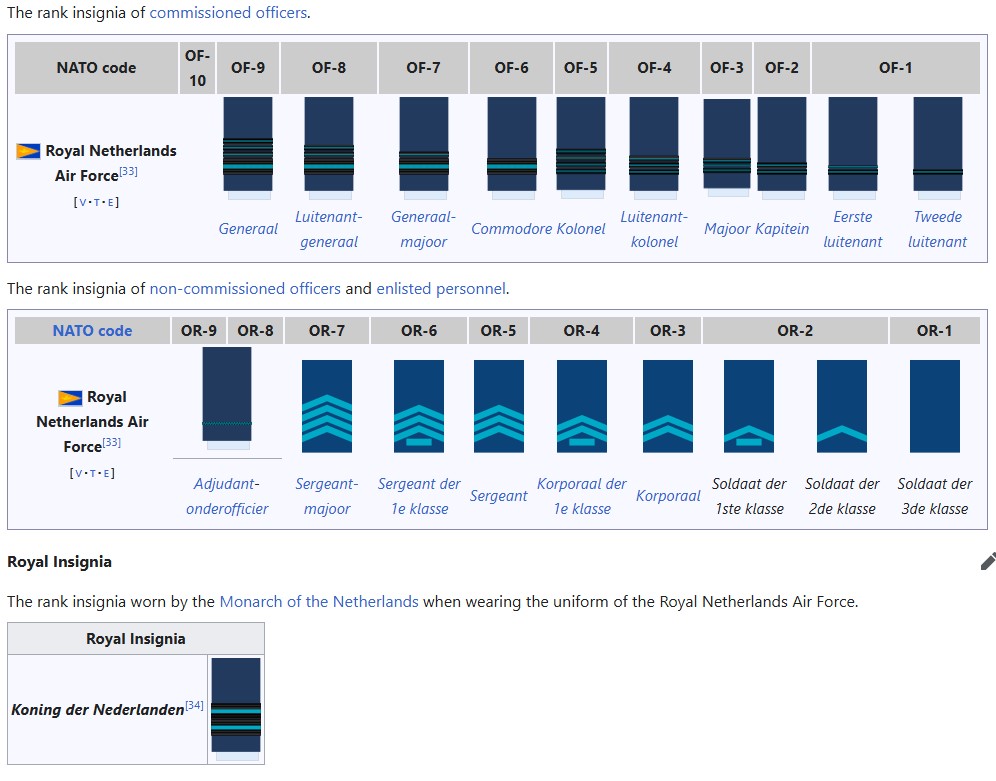Click the Royal Insignia table header
This screenshot has width=996, height=781.
[x=136, y=639]
